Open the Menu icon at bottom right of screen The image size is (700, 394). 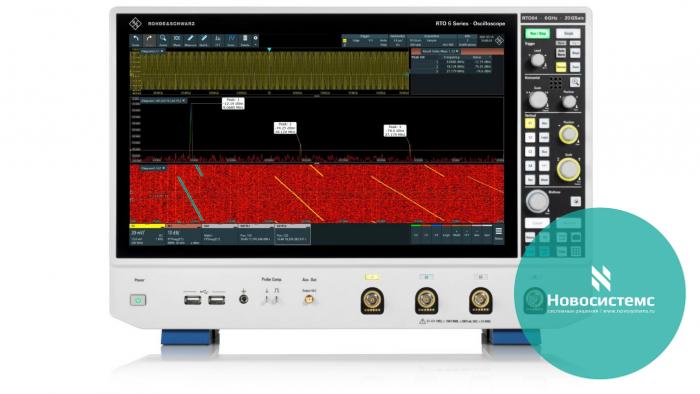pos(499,233)
